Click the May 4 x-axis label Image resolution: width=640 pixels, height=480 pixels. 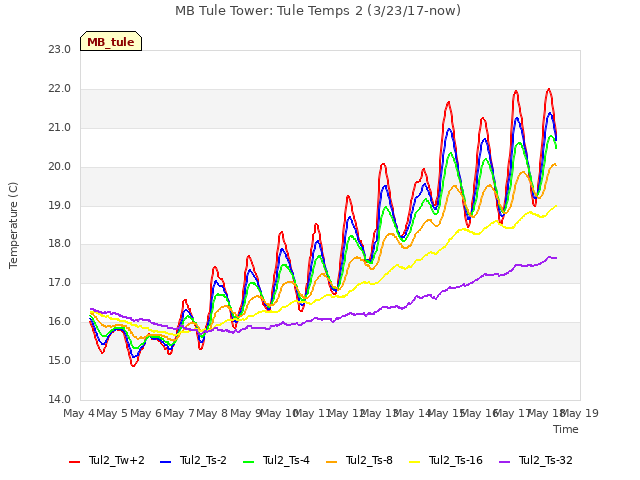tap(78, 413)
